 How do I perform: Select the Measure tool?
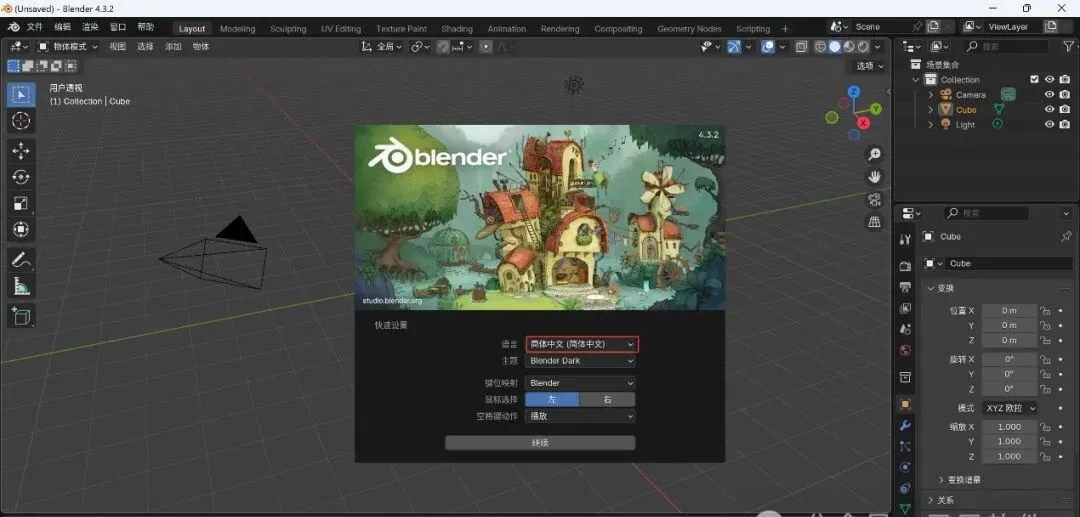point(21,286)
